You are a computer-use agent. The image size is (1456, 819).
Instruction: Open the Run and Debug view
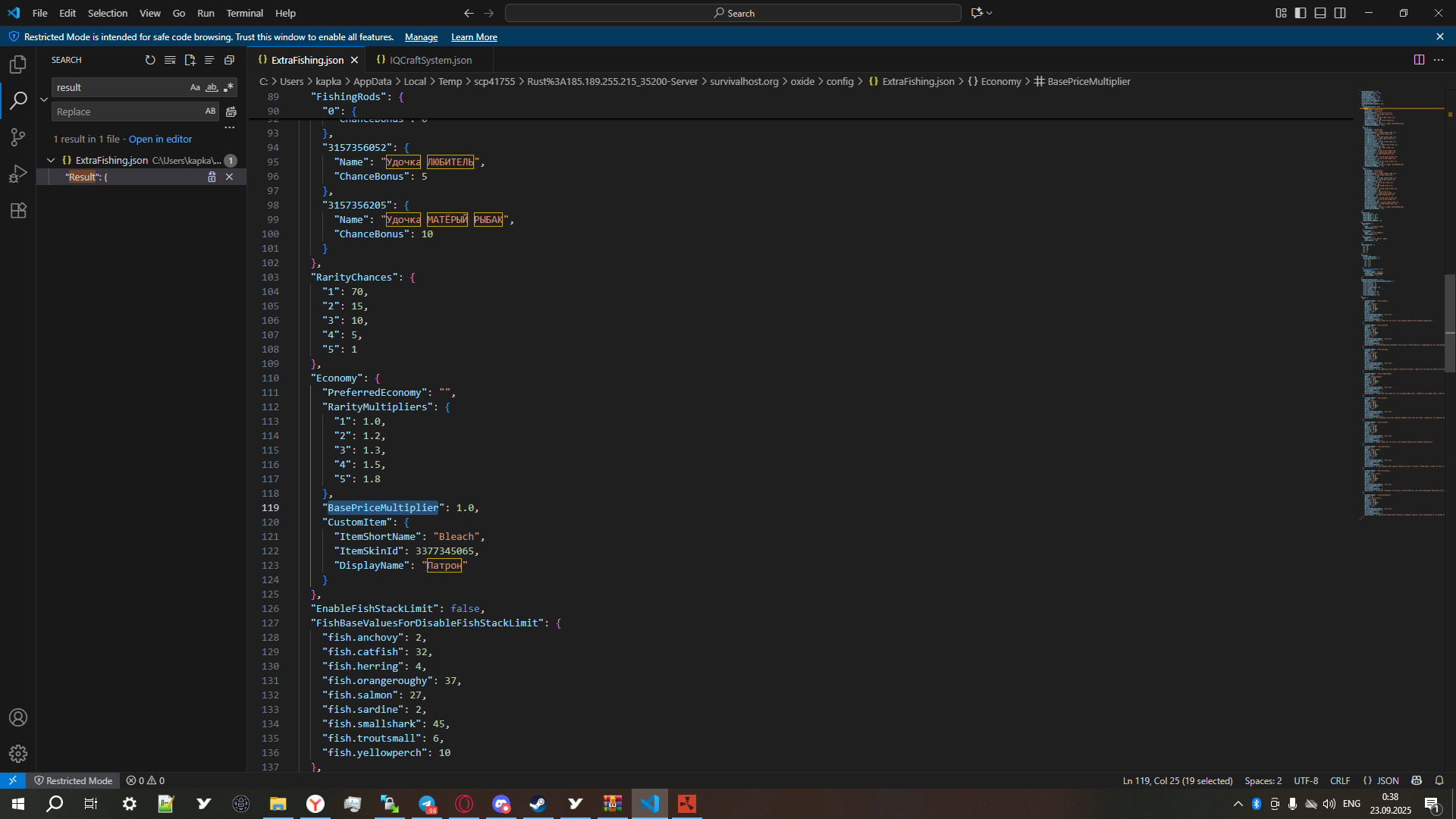[18, 174]
